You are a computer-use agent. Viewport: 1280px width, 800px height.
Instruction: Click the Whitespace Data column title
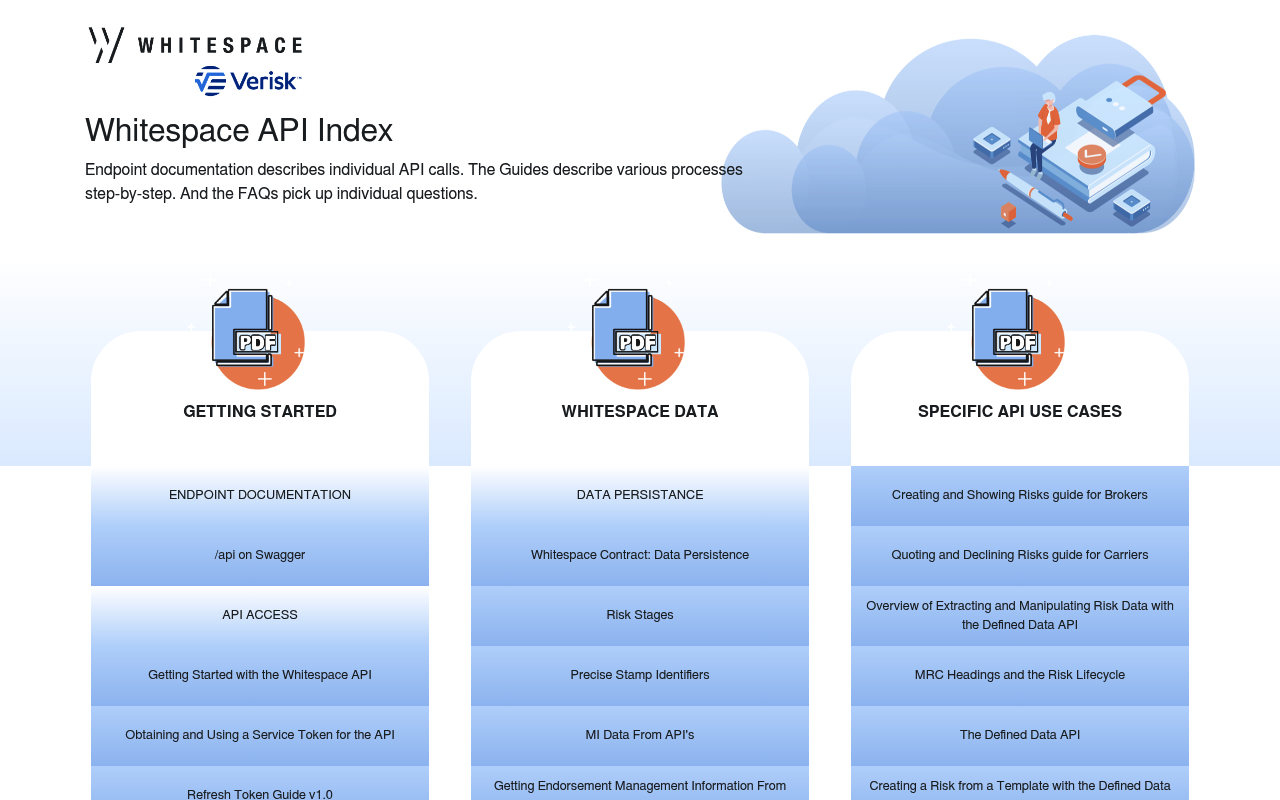[640, 411]
